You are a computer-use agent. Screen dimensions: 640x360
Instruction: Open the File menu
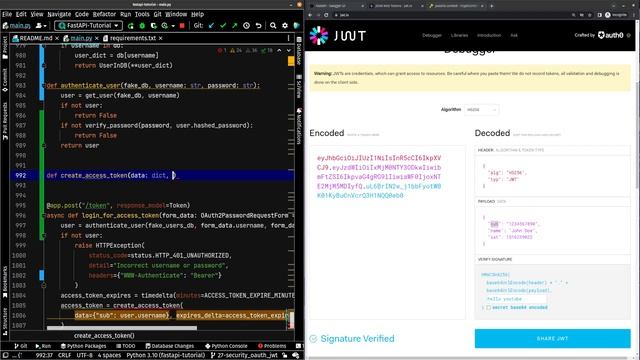[x=7, y=14]
